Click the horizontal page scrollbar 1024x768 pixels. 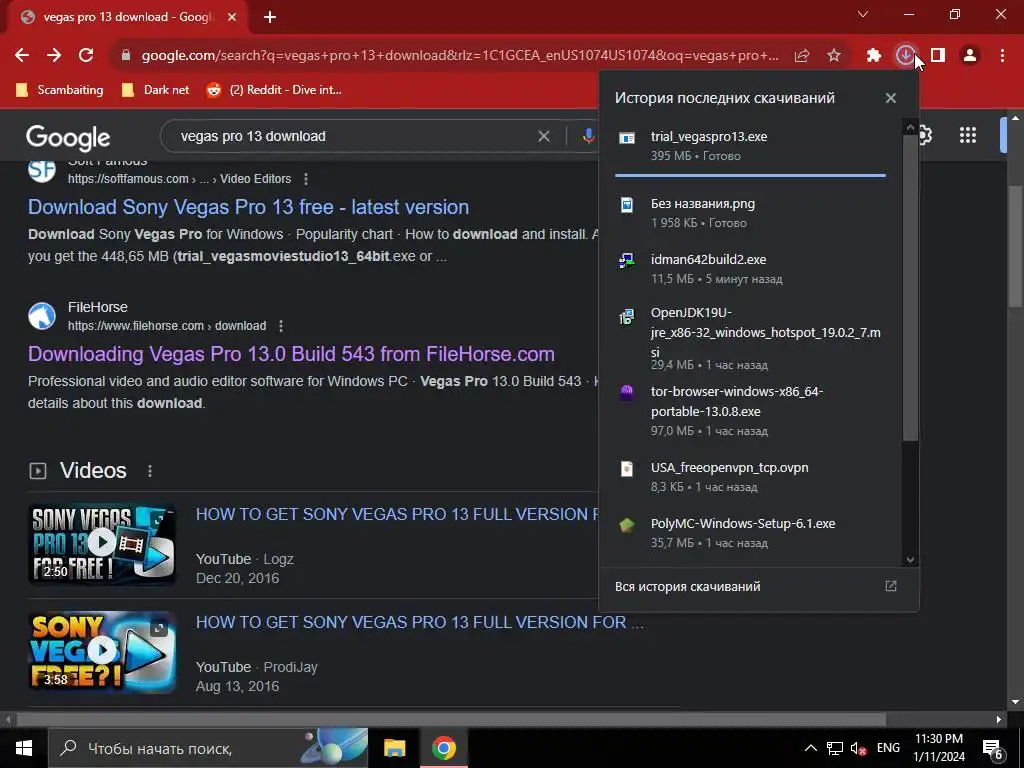click(x=451, y=720)
